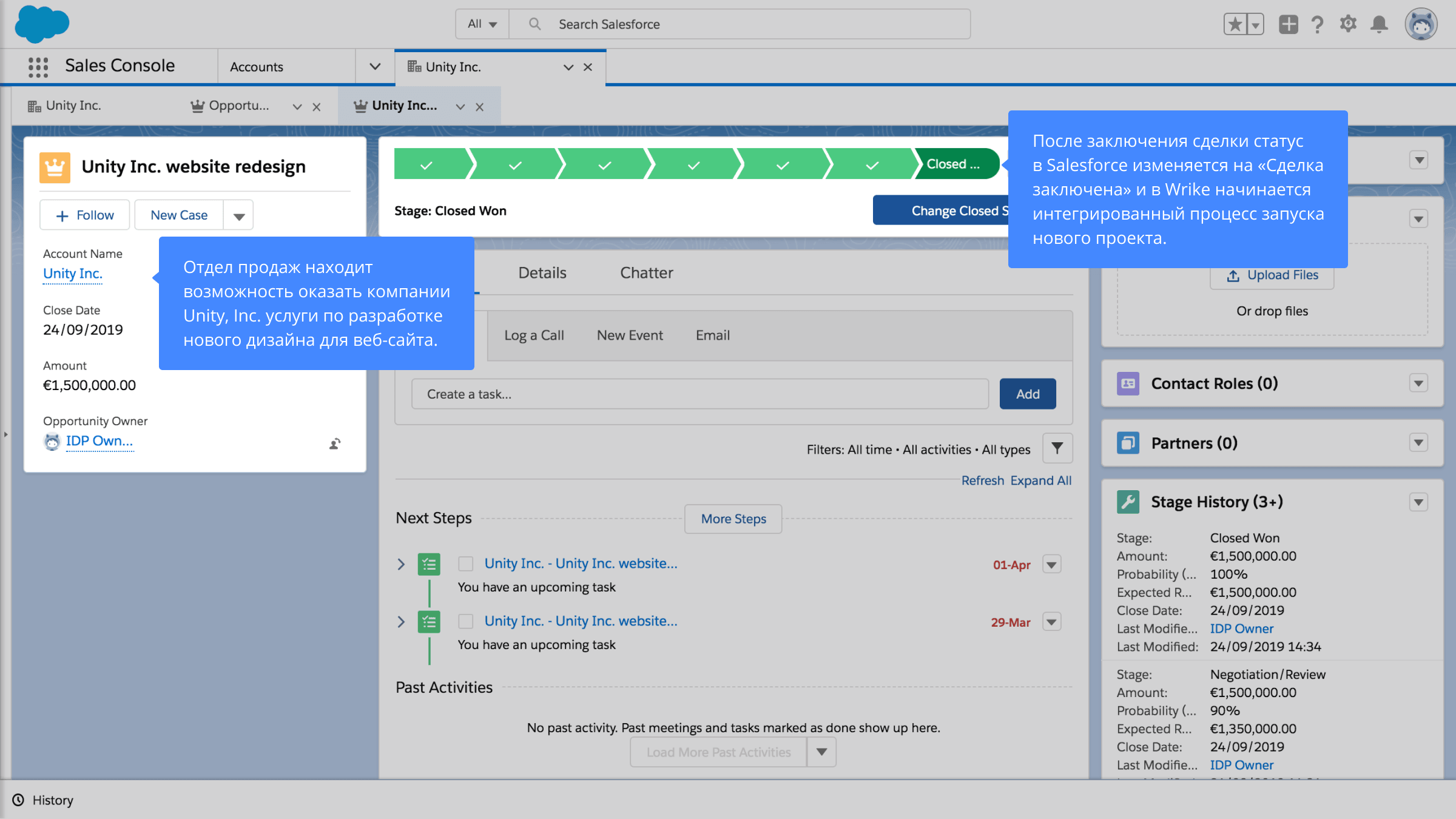
Task: Open the Help question mark icon
Action: [x=1317, y=24]
